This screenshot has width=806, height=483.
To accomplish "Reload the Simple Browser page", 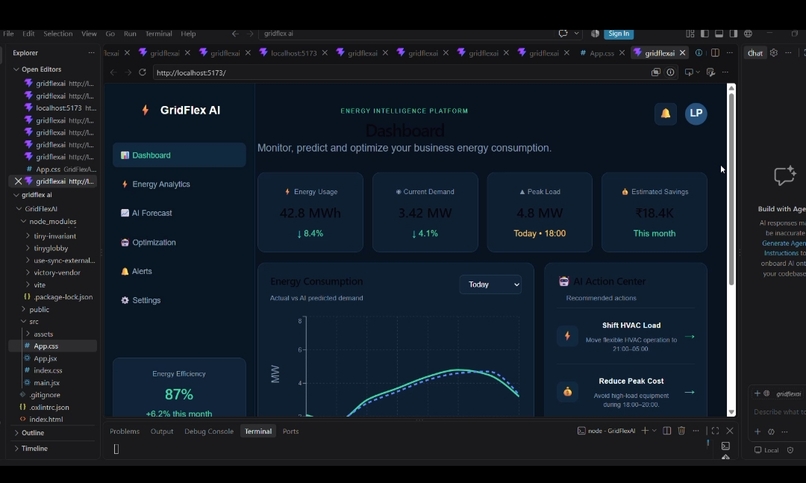I will pyautogui.click(x=142, y=72).
